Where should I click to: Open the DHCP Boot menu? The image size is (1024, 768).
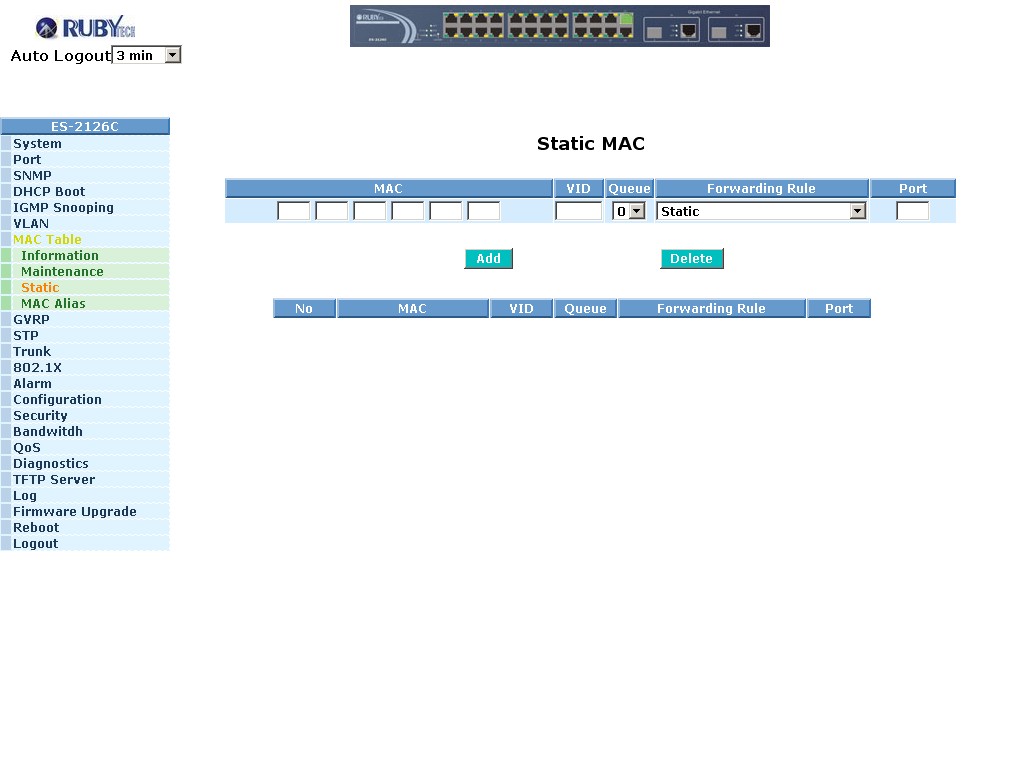click(x=86, y=192)
